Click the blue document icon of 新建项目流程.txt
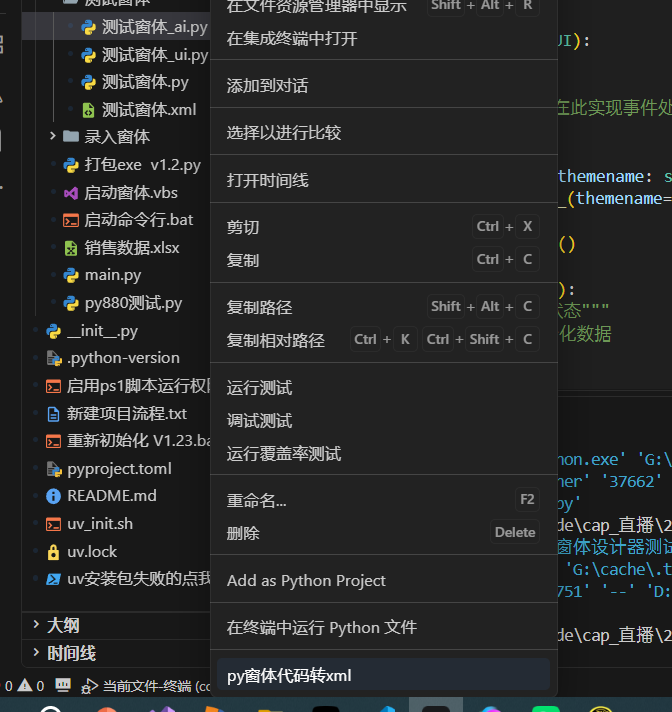Screen dimensions: 672x712 click(54, 414)
